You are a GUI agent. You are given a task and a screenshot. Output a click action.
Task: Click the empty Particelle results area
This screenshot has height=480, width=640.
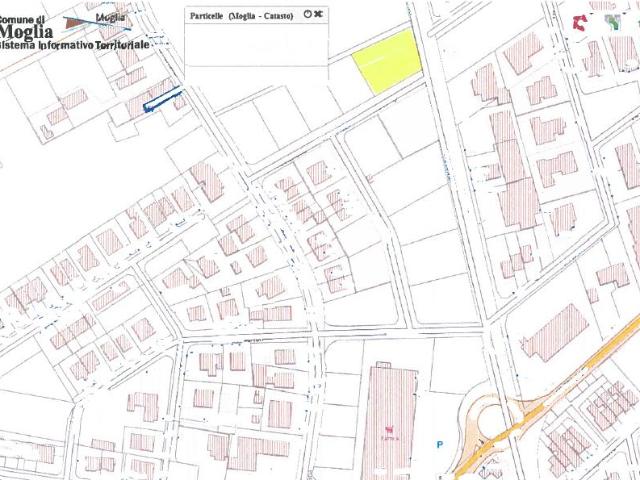(x=256, y=44)
